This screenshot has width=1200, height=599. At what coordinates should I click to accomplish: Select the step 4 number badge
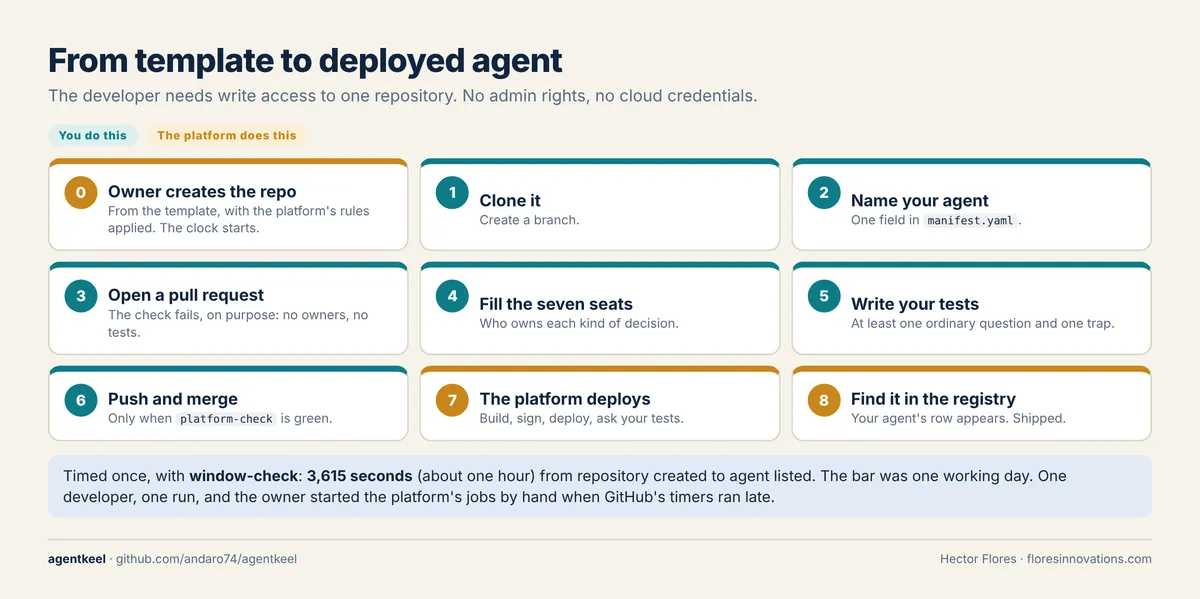pos(453,296)
